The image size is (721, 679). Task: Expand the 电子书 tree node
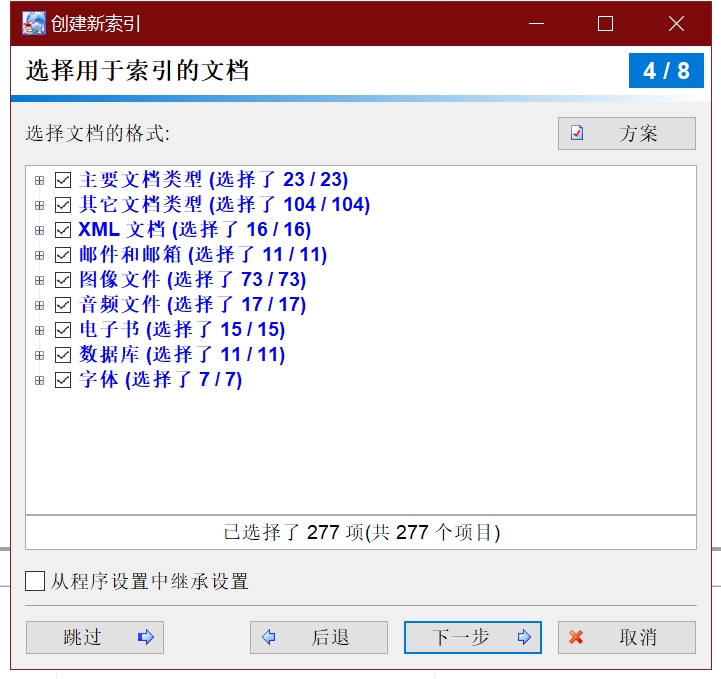pyautogui.click(x=40, y=330)
